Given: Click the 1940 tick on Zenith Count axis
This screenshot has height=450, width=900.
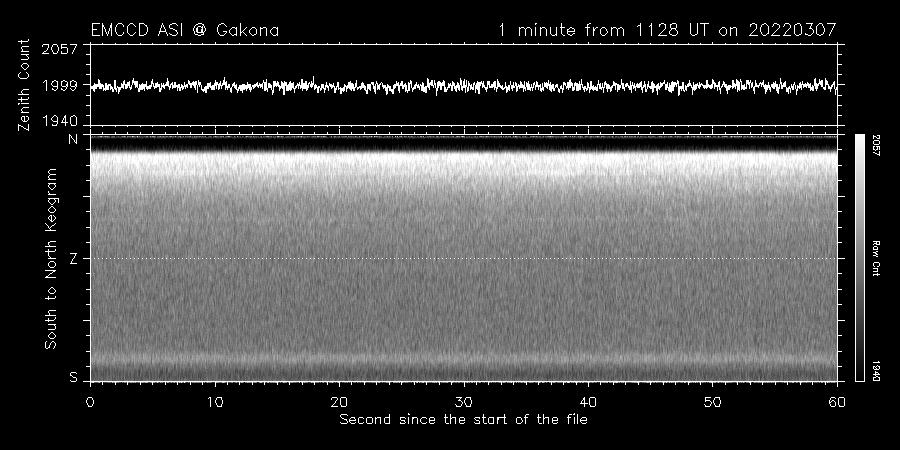Looking at the screenshot, I should click(59, 121).
